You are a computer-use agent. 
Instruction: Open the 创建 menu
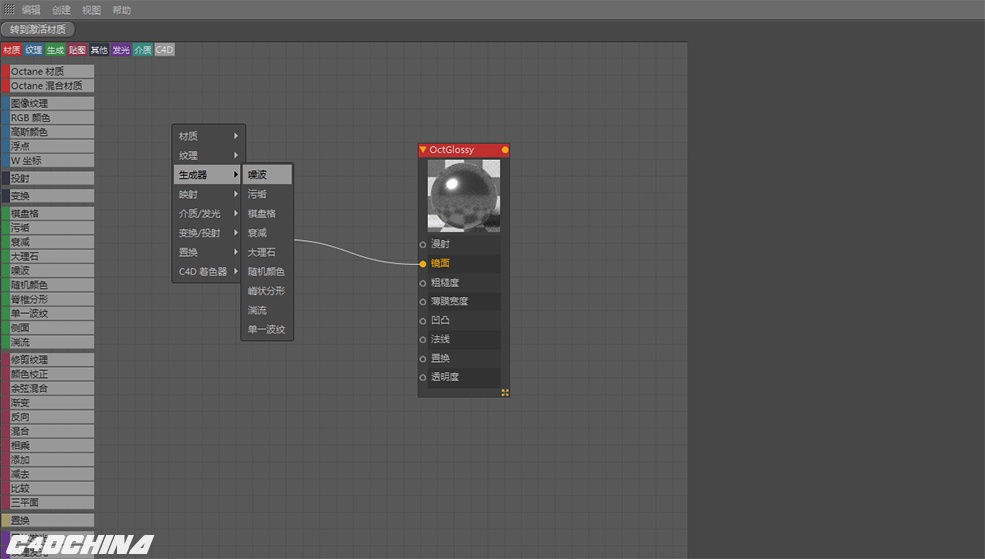click(61, 10)
